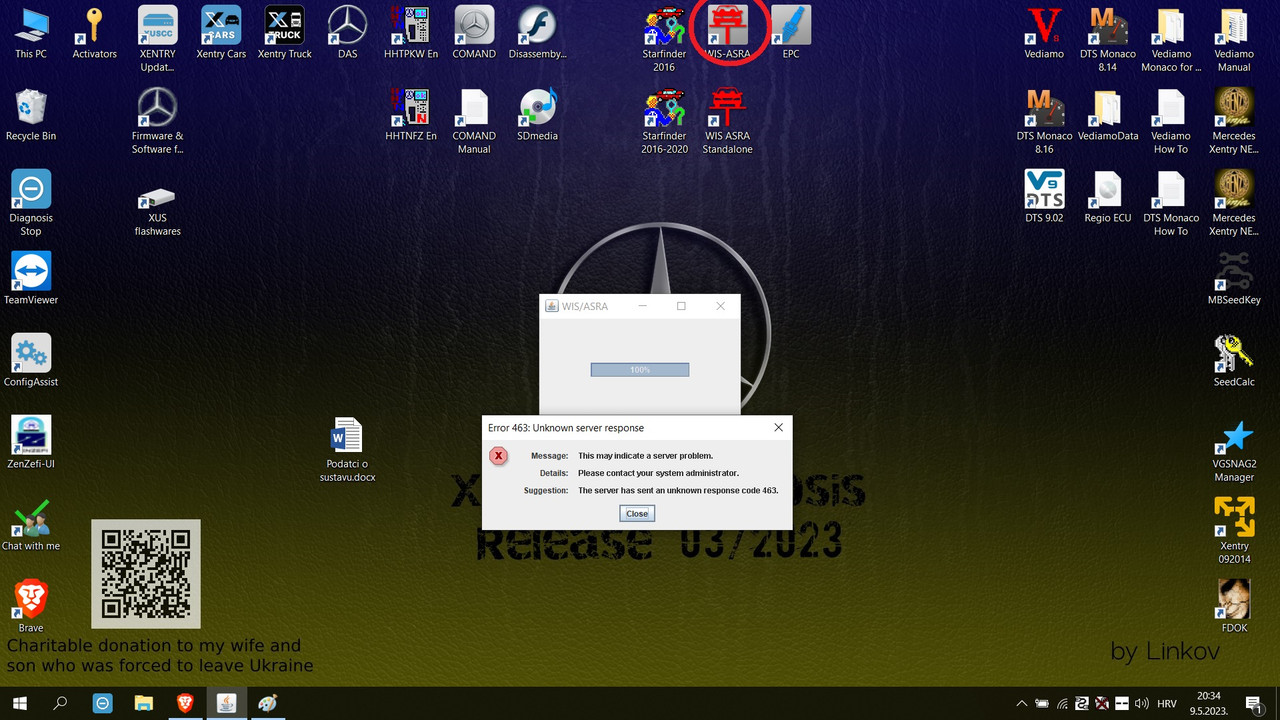The image size is (1280, 720).
Task: Dismiss the Error 463 dialog with X
Action: tap(778, 427)
